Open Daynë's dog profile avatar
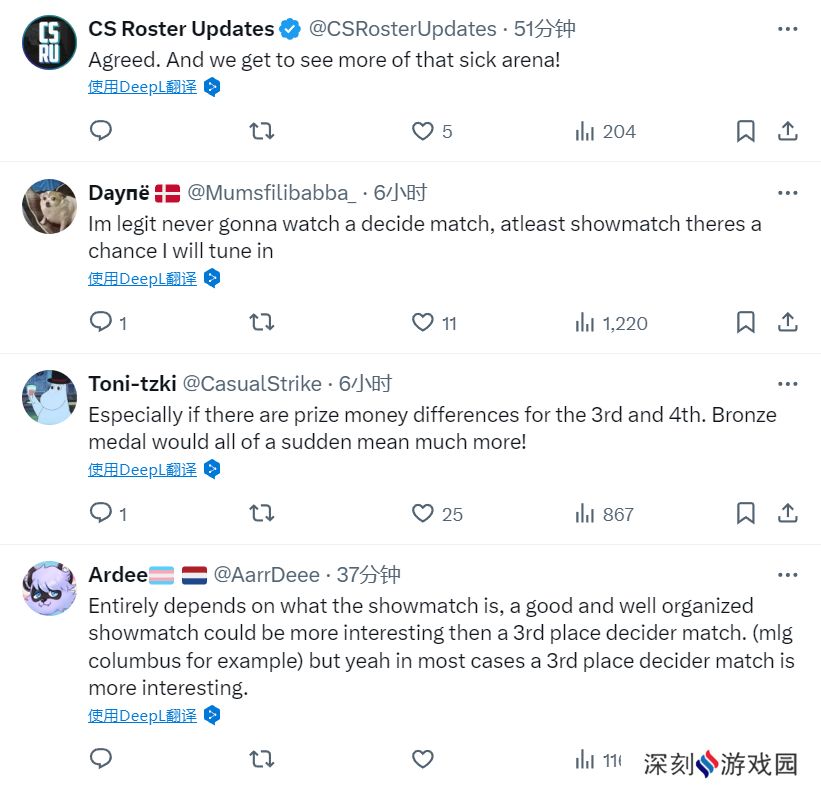Screen dimensions: 821x789 tap(49, 206)
